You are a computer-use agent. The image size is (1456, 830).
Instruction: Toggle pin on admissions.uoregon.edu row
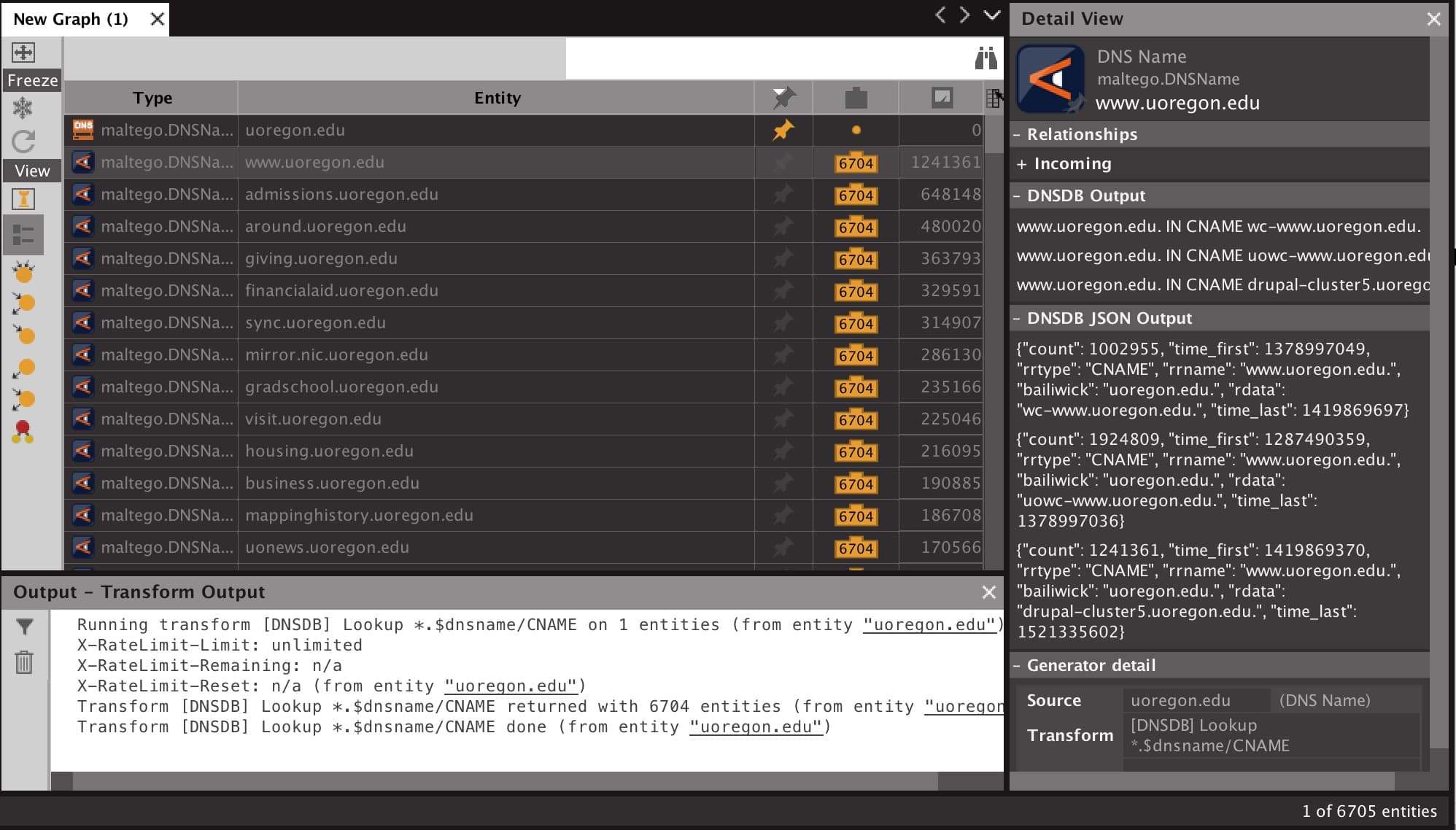tap(783, 194)
